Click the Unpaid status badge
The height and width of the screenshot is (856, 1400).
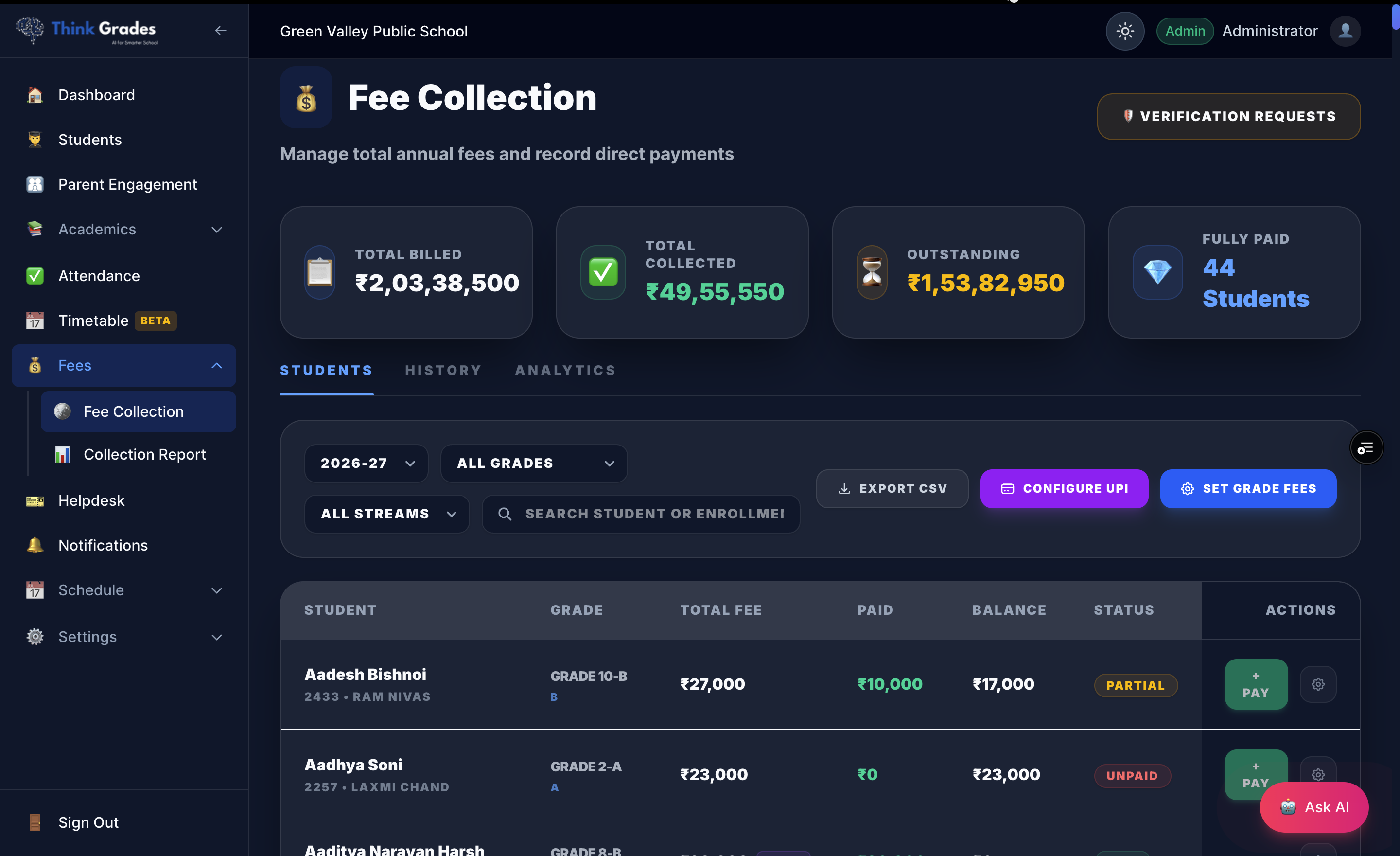pos(1132,776)
